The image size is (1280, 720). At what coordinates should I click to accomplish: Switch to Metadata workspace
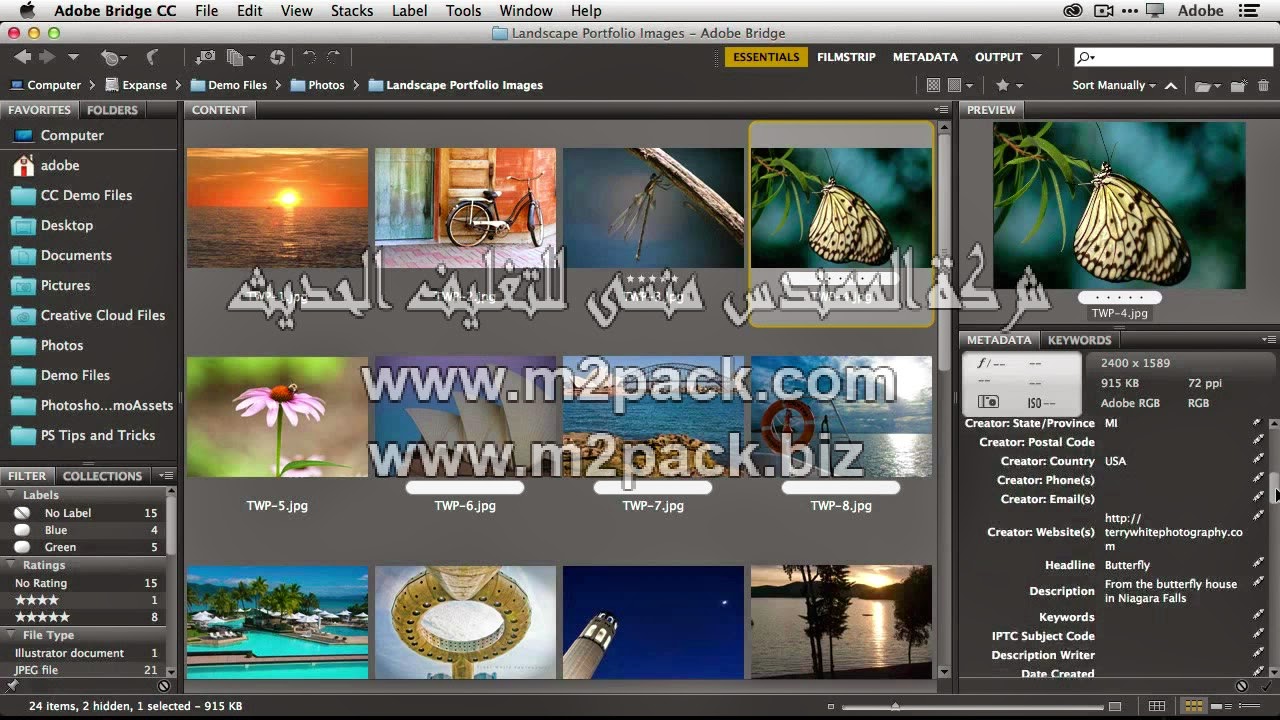pos(925,57)
